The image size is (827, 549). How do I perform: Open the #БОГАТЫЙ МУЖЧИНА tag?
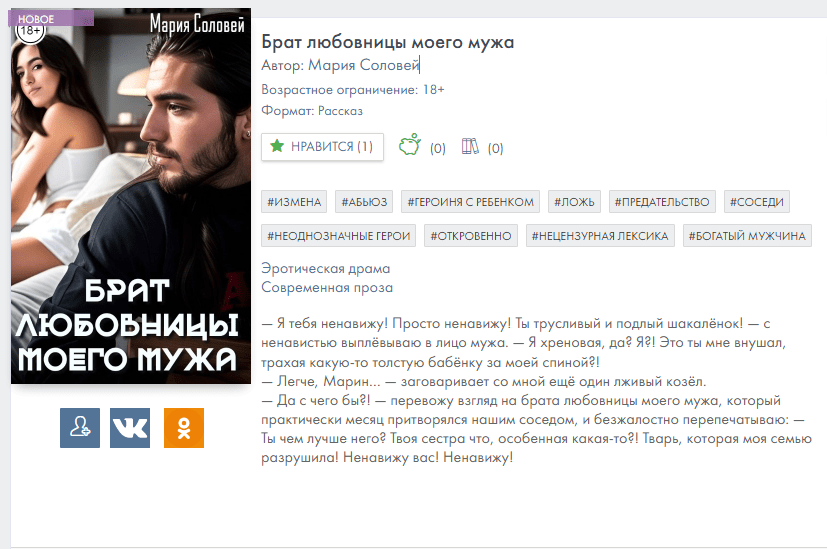point(747,236)
